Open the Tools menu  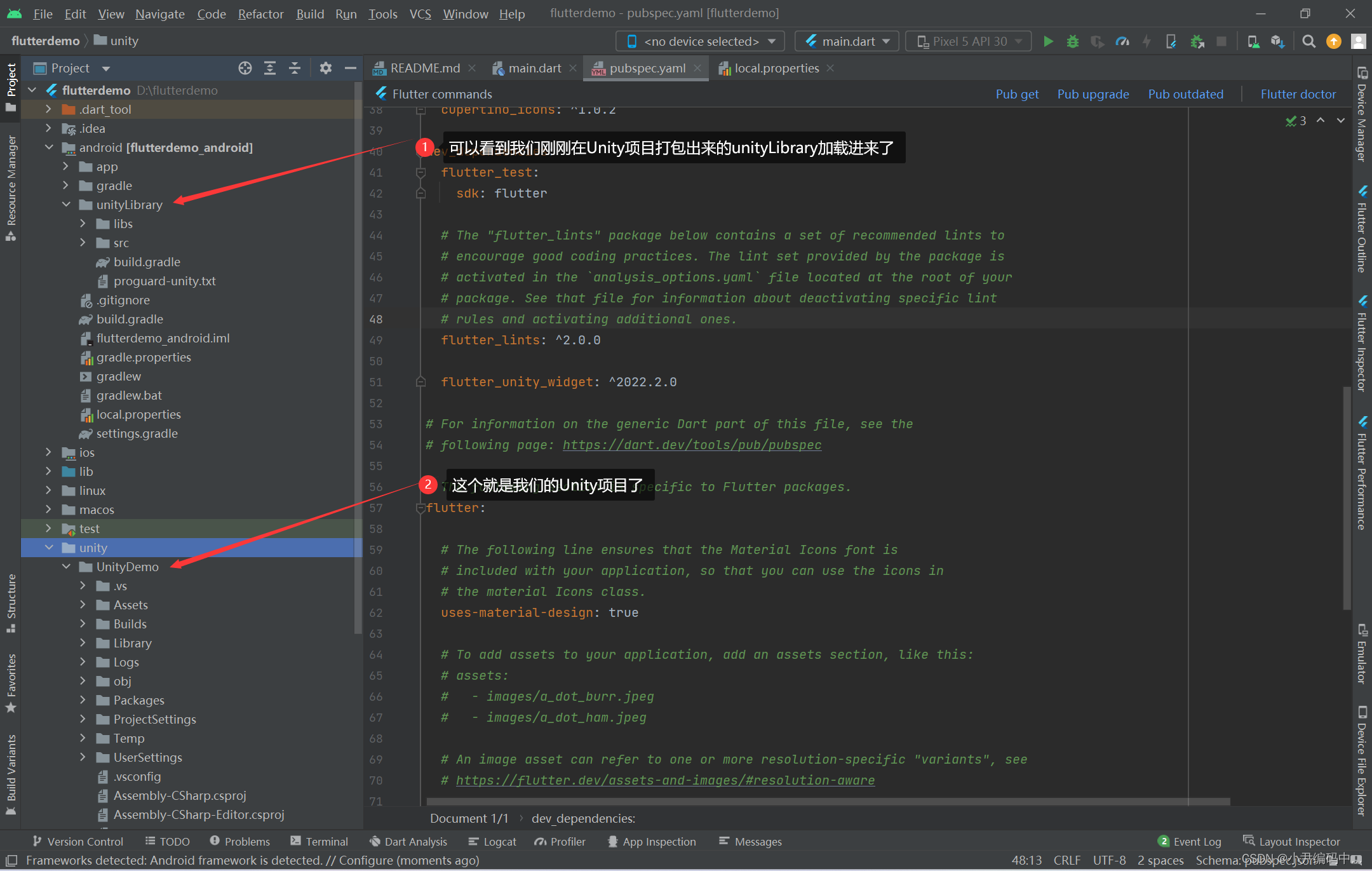click(382, 13)
